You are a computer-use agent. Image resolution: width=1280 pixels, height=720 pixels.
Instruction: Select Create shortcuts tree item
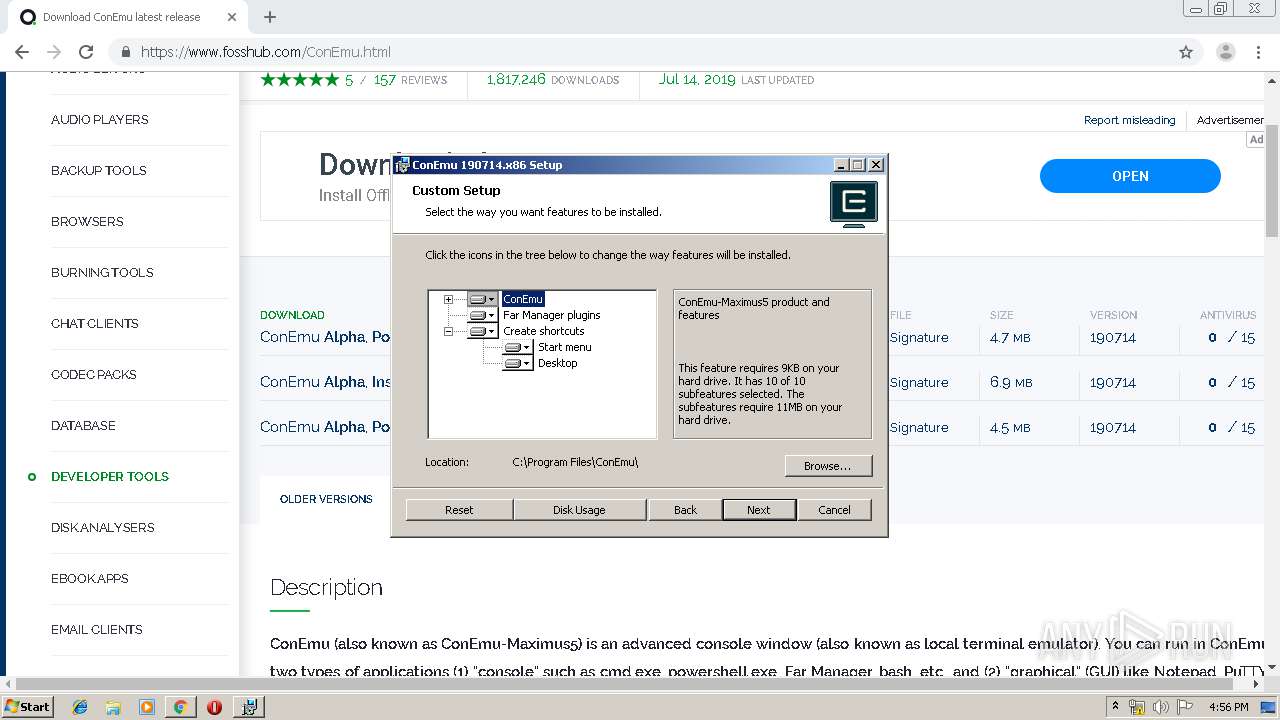click(544, 331)
